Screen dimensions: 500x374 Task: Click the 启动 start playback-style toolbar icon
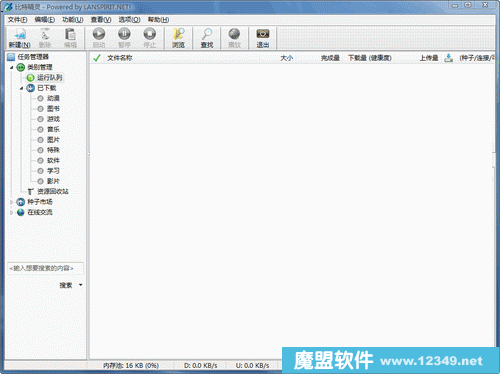pyautogui.click(x=99, y=38)
